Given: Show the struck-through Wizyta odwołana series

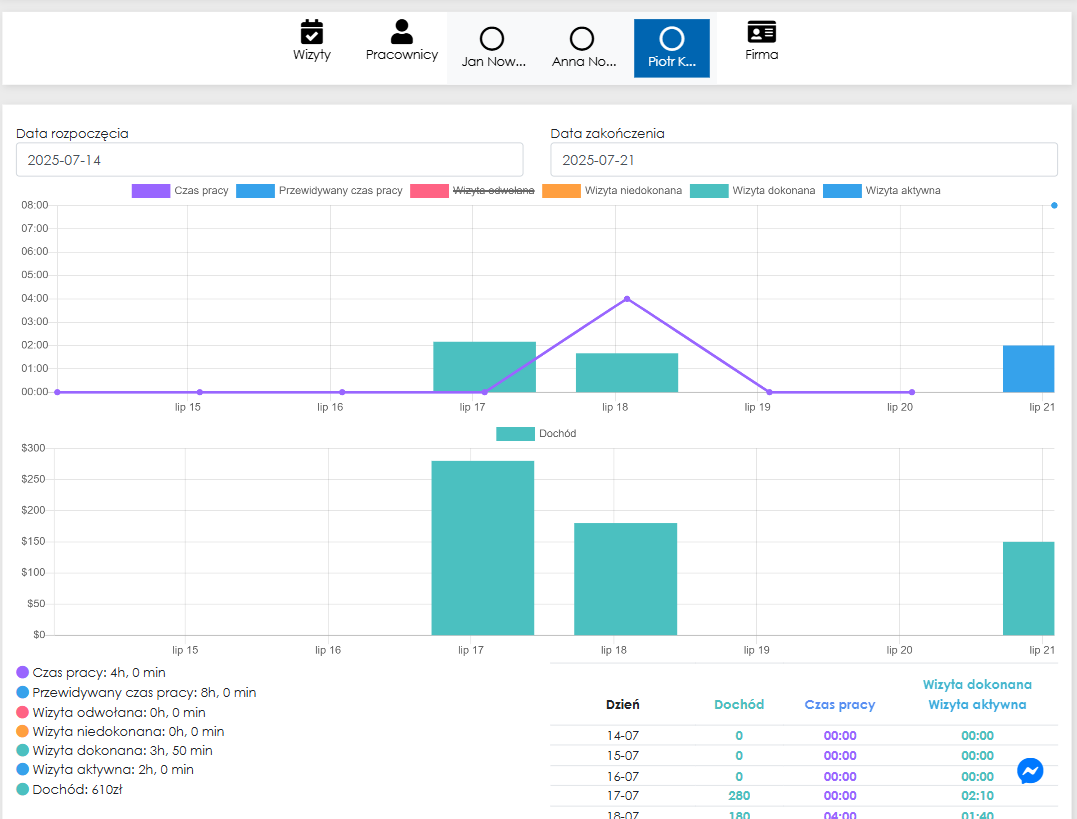Looking at the screenshot, I should click(x=472, y=190).
